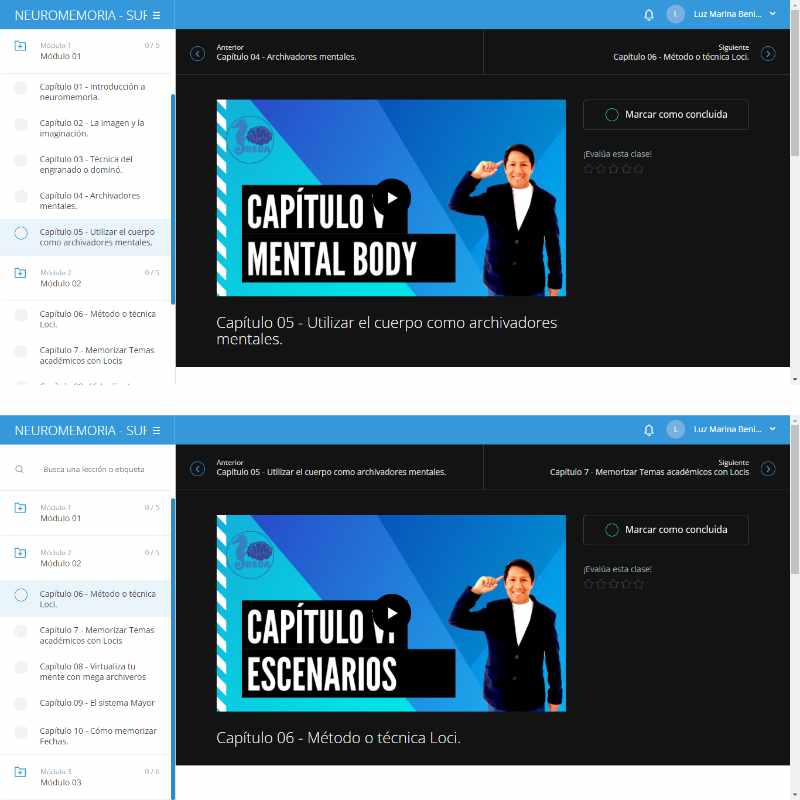Mark Capítulo 03 circle in sidebar list
Image resolution: width=800 pixels, height=800 pixels.
click(x=20, y=161)
